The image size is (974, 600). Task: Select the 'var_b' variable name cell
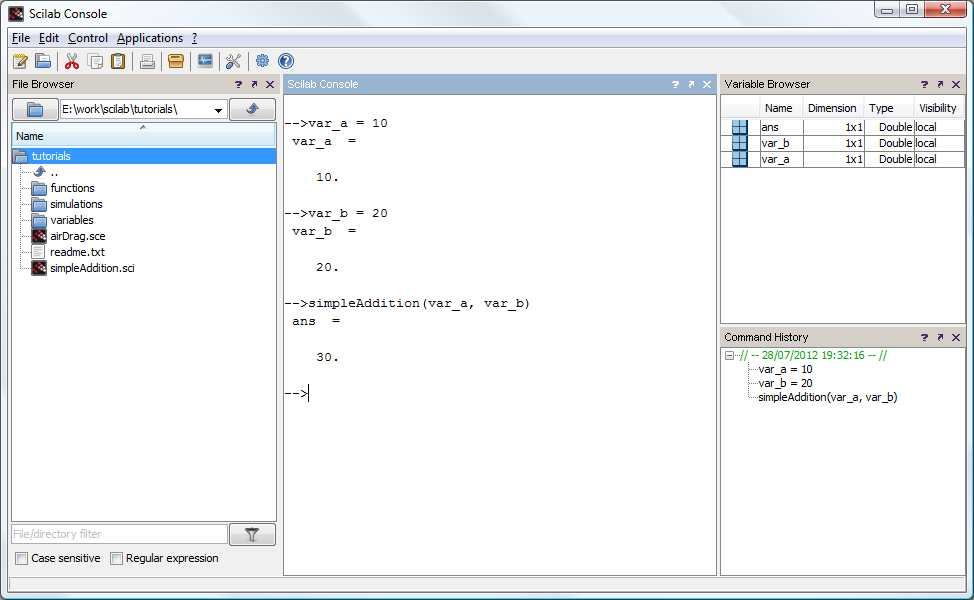tap(781, 143)
